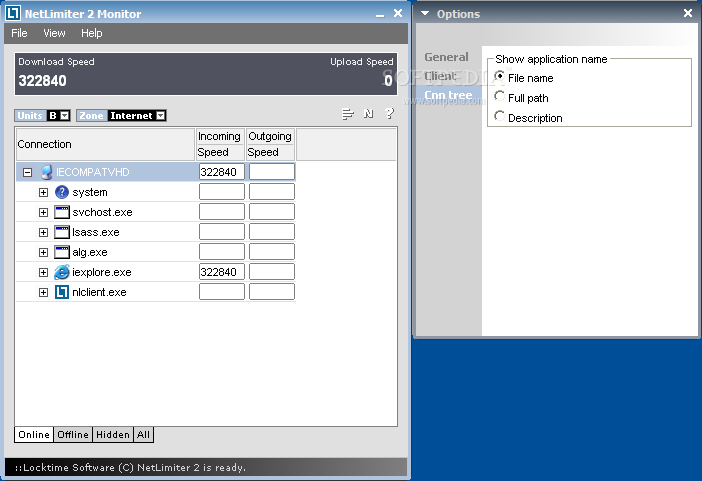Click the Connection column header
The height and width of the screenshot is (481, 702).
[105, 144]
